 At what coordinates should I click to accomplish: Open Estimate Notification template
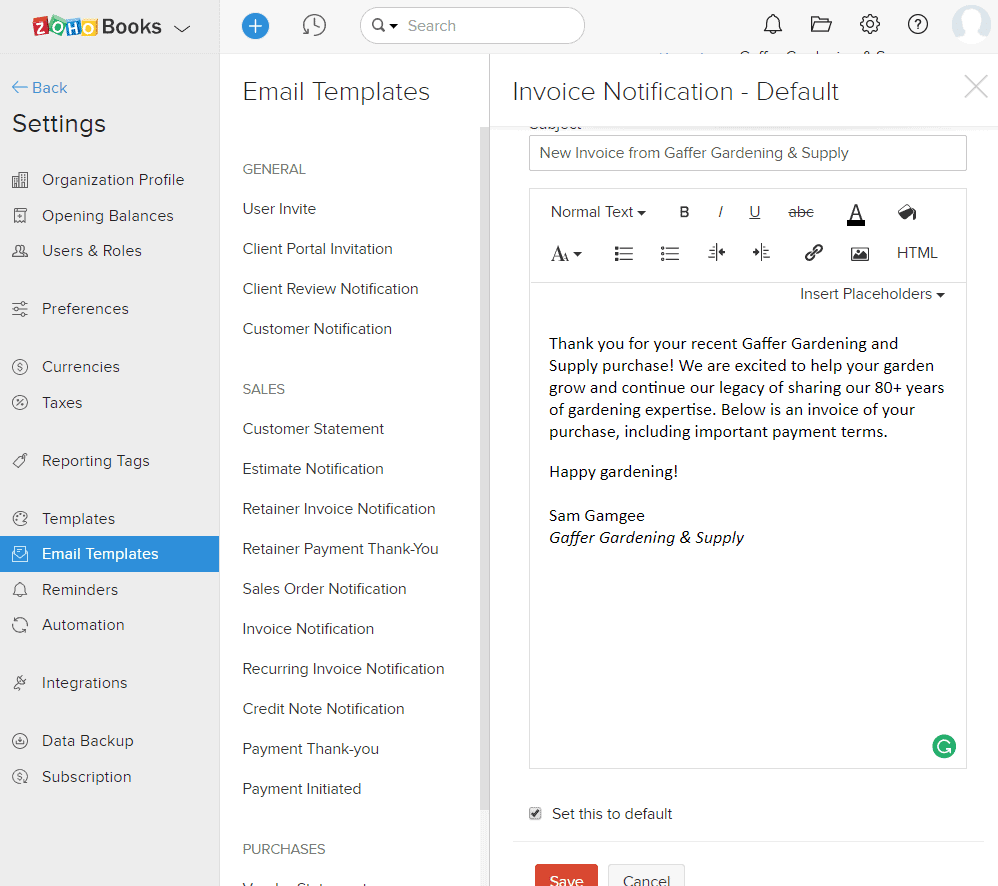coord(313,469)
